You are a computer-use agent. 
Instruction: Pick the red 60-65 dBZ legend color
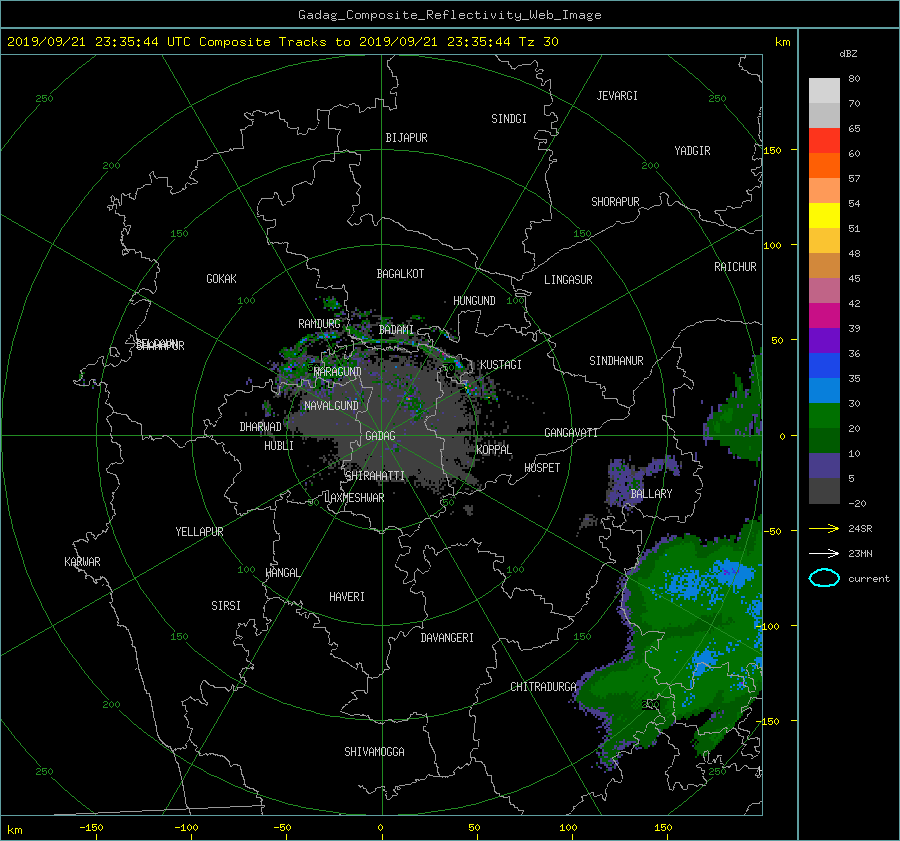click(824, 141)
